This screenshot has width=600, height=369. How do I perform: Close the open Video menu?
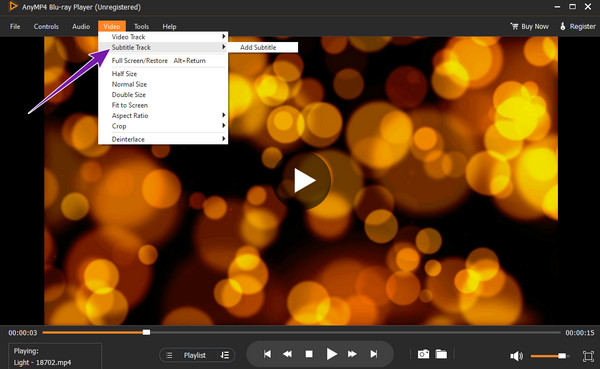(112, 26)
